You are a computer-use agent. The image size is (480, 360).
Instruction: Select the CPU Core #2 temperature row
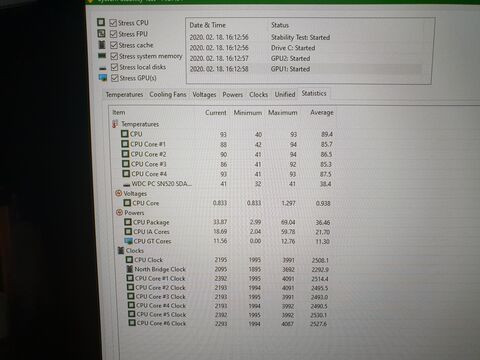click(227, 154)
